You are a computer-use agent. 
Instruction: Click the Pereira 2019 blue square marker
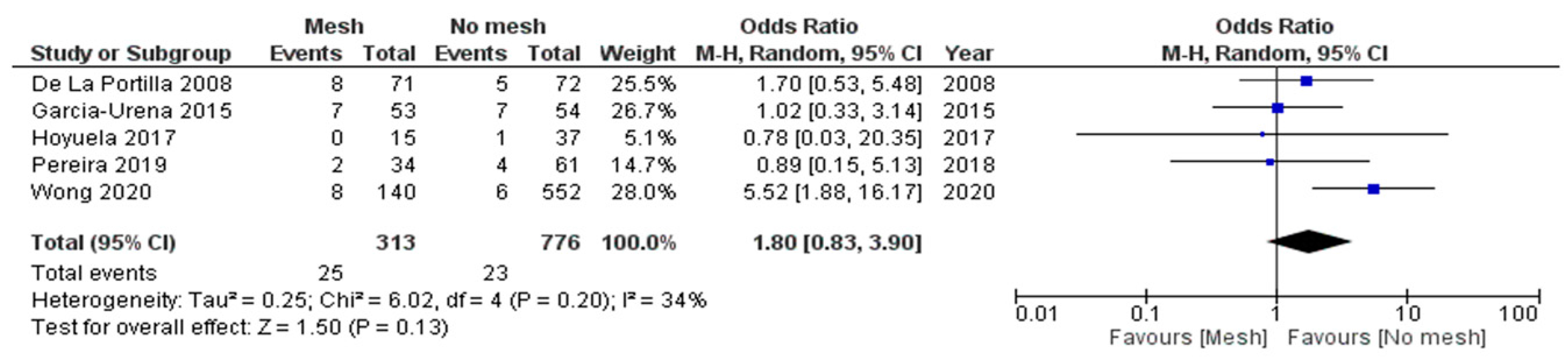[1270, 162]
